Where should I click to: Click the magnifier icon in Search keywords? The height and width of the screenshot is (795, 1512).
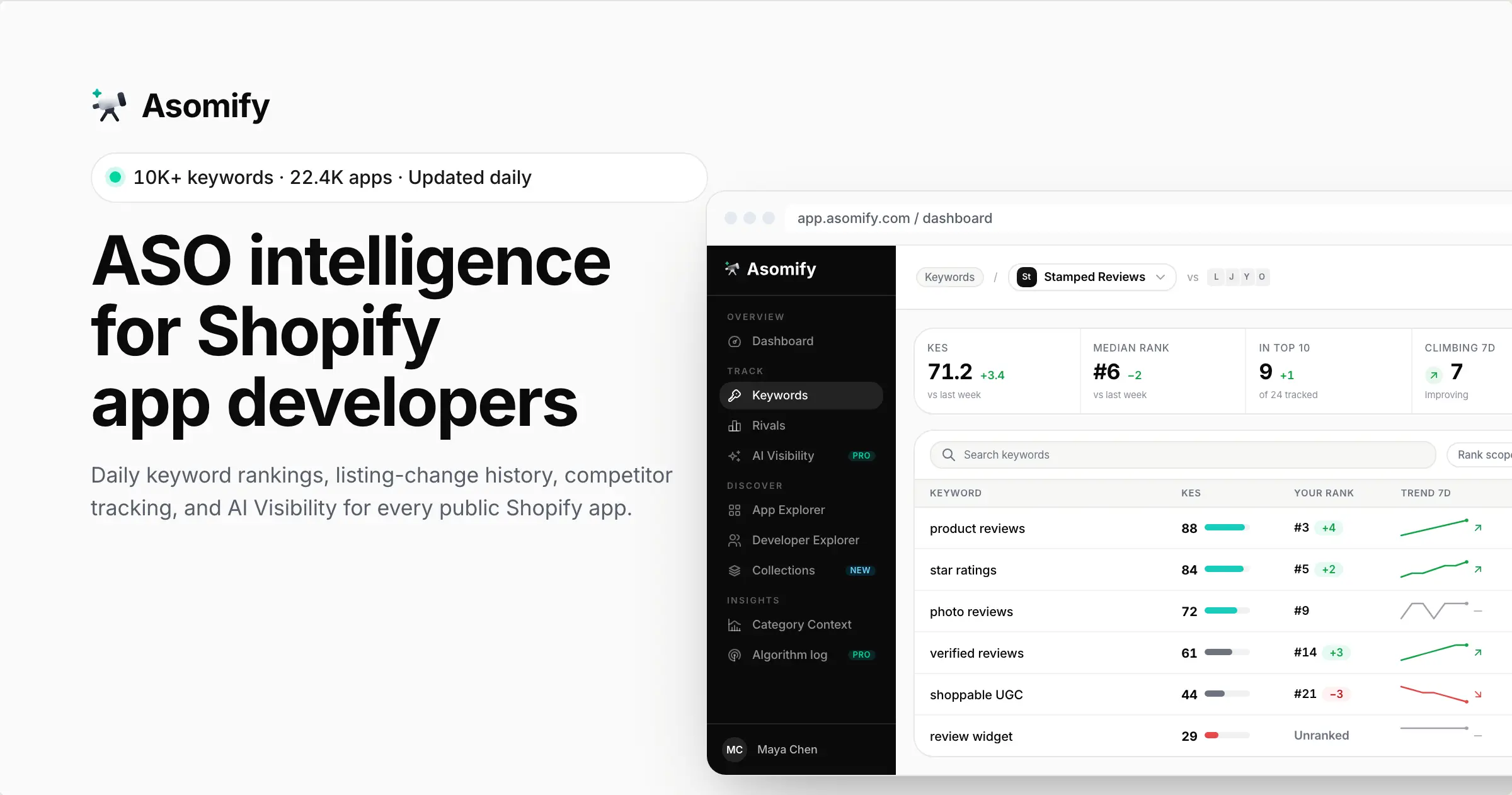coord(949,455)
